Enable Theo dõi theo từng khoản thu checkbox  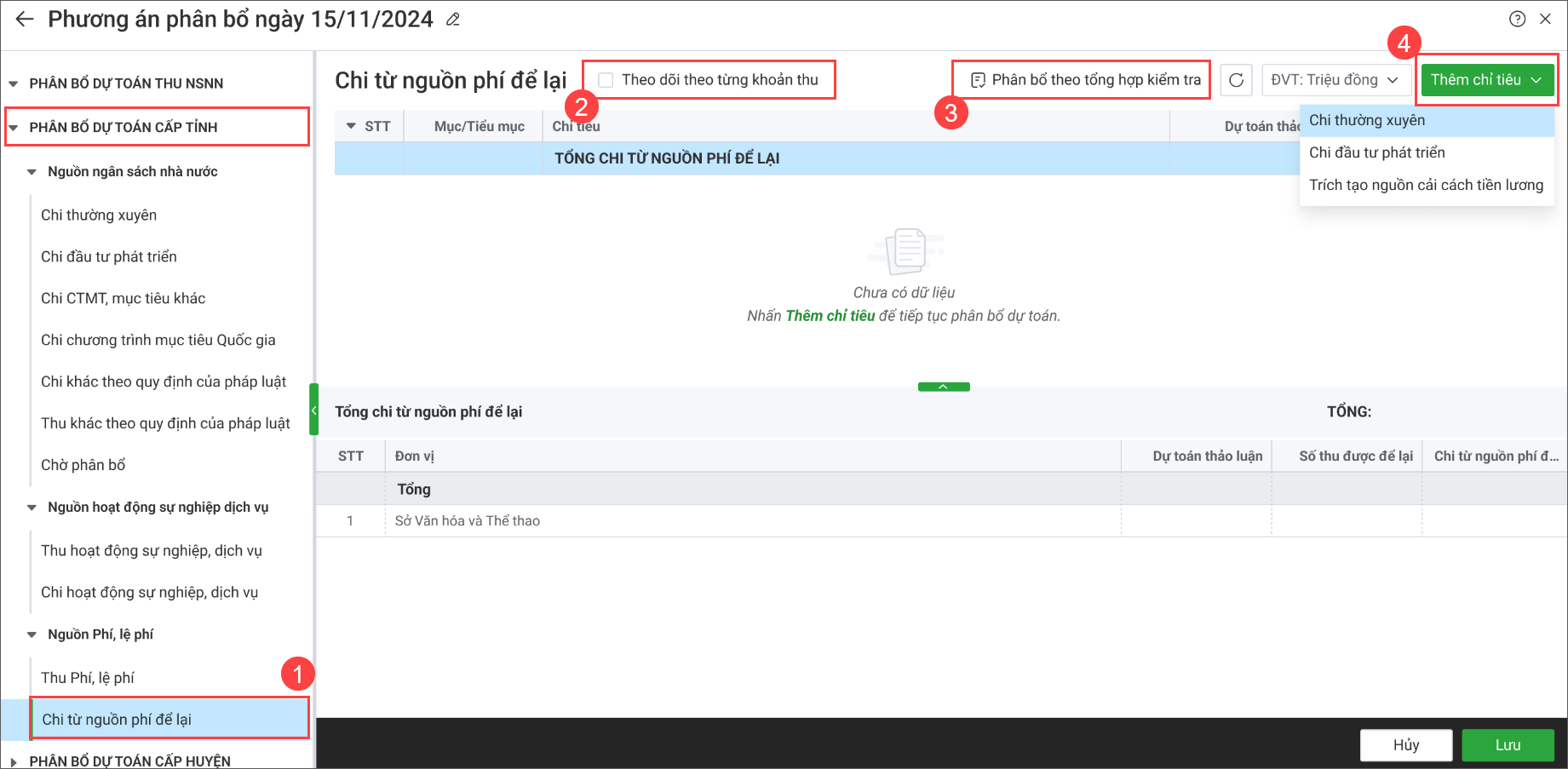[x=606, y=80]
